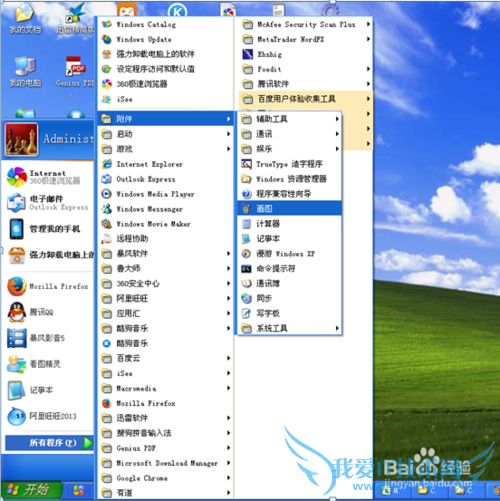Expand the 鲁大师 folder
This screenshot has height=501, width=500.
[166, 268]
